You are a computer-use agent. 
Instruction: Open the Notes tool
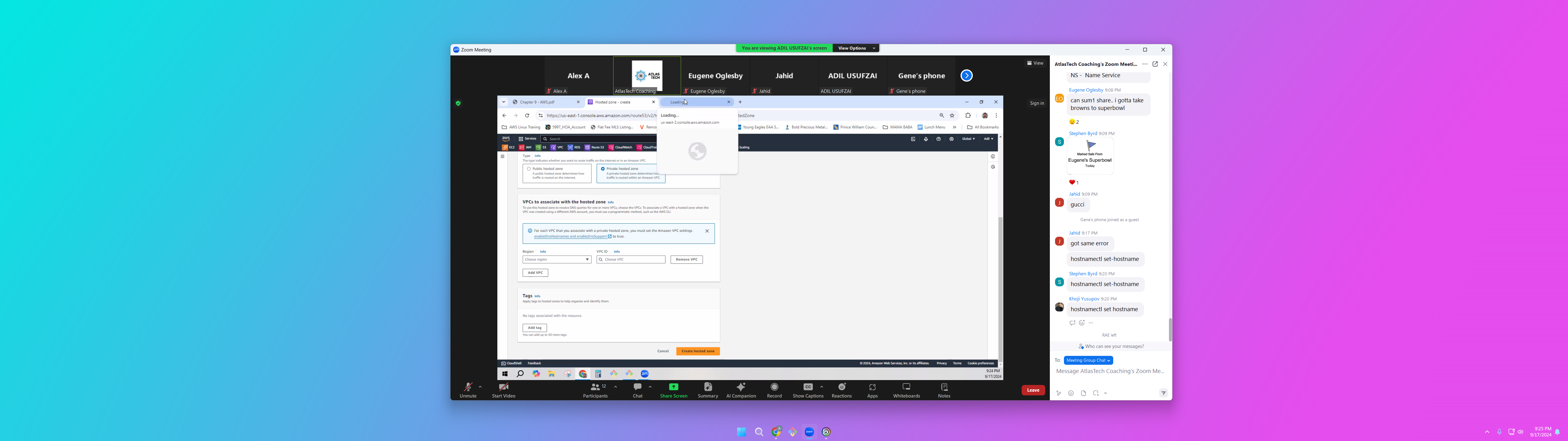click(x=944, y=387)
